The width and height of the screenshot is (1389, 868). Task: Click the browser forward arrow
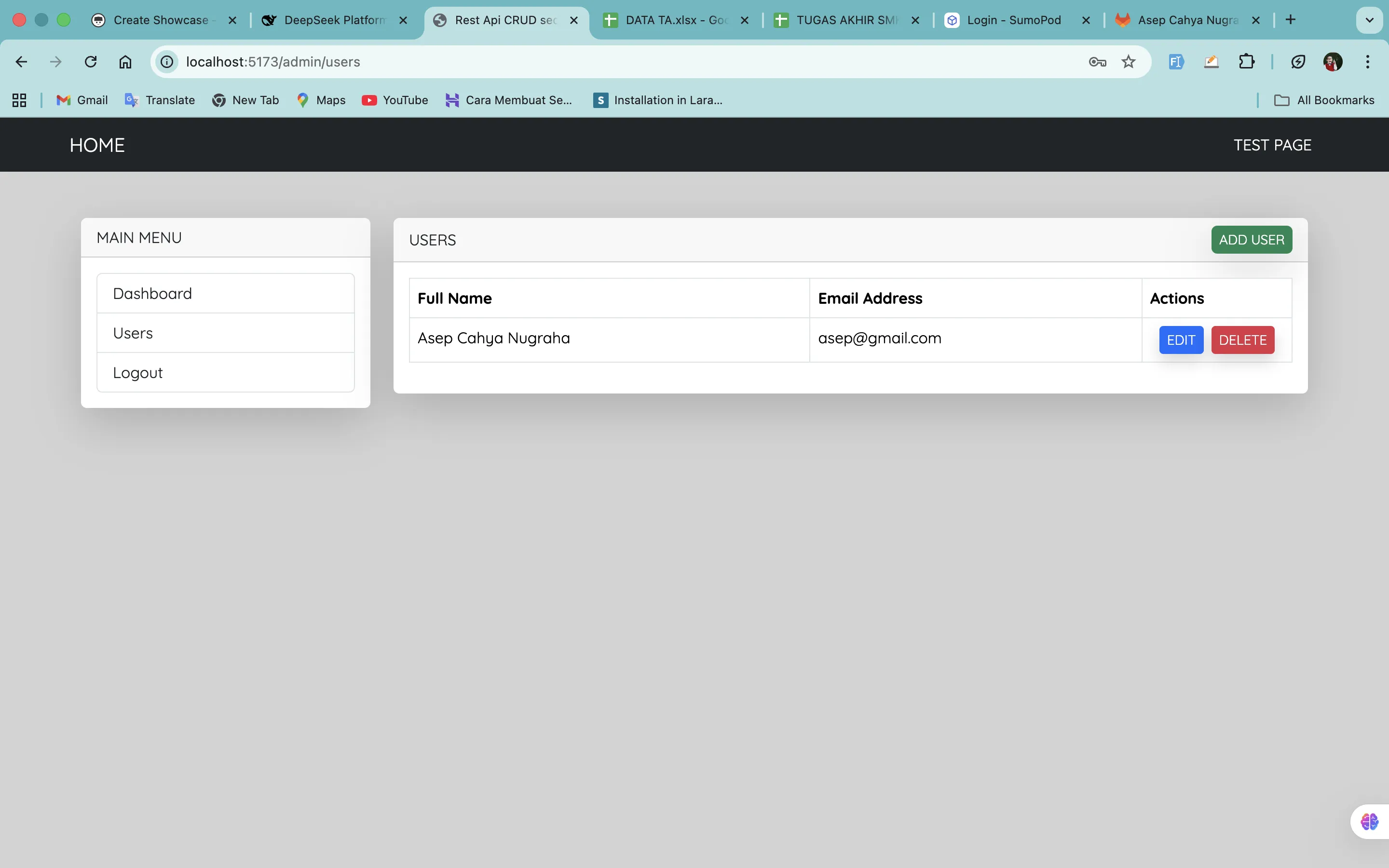click(x=55, y=61)
